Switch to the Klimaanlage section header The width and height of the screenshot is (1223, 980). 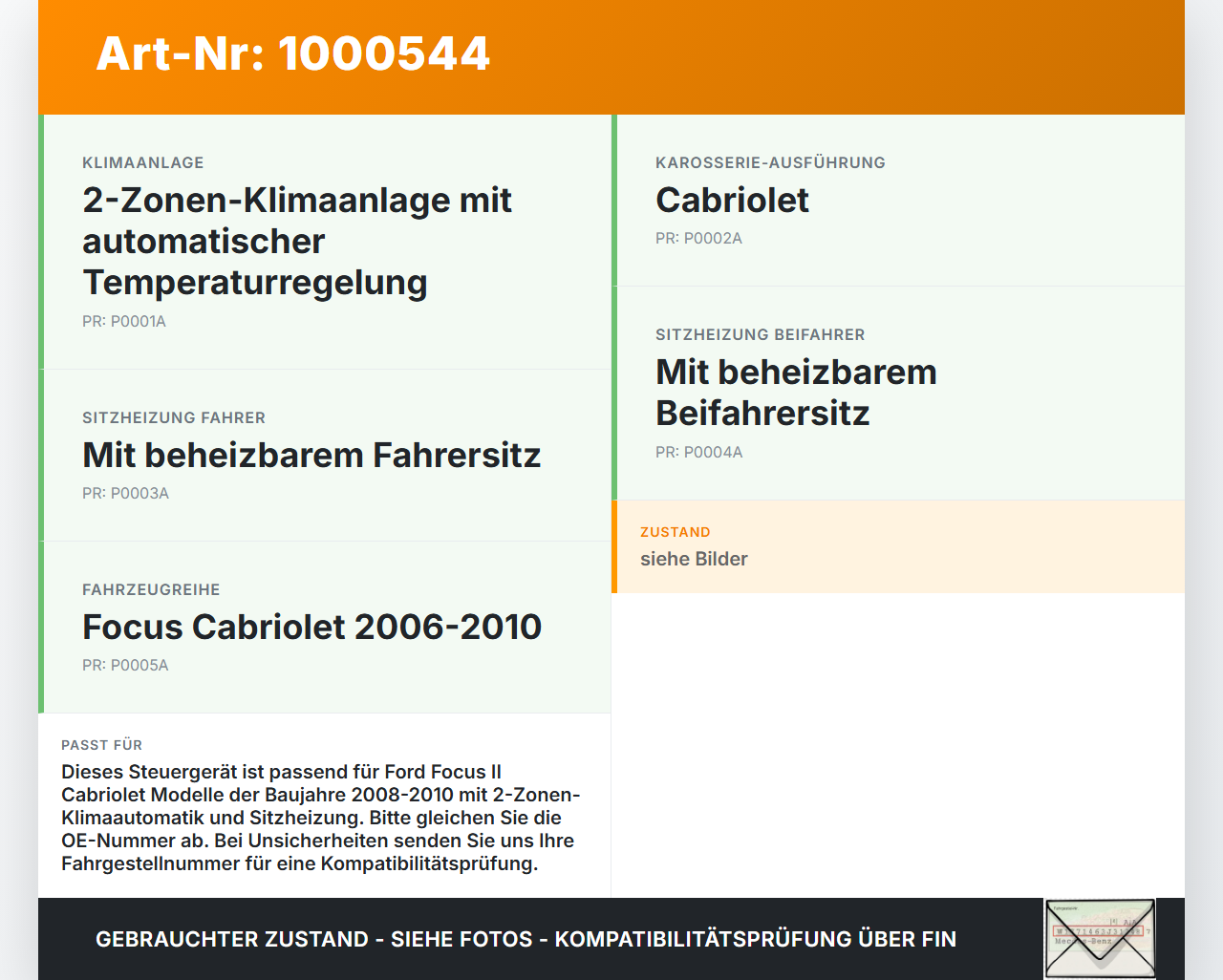[142, 162]
